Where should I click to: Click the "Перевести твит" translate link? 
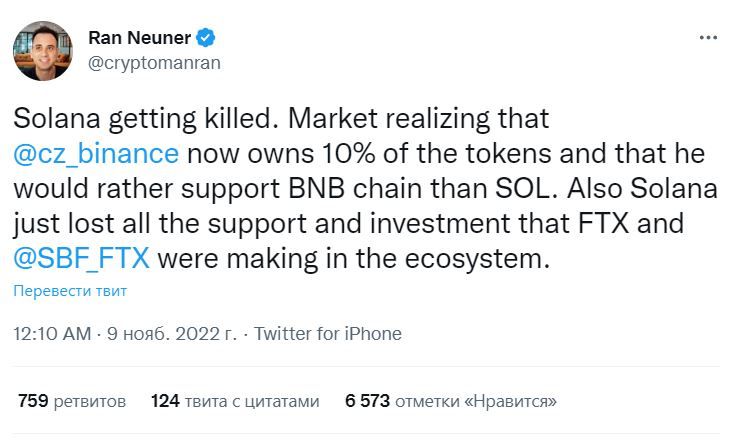pyautogui.click(x=70, y=291)
